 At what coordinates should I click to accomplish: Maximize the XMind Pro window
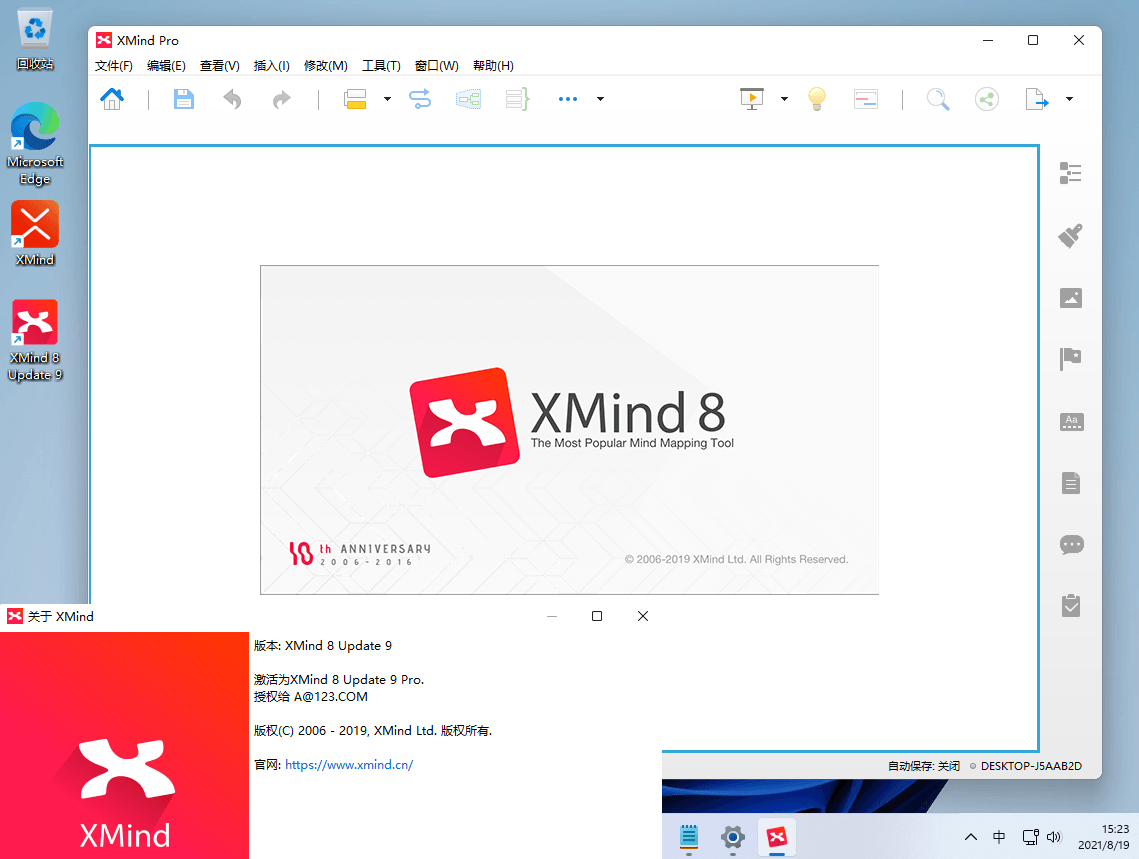[1033, 40]
